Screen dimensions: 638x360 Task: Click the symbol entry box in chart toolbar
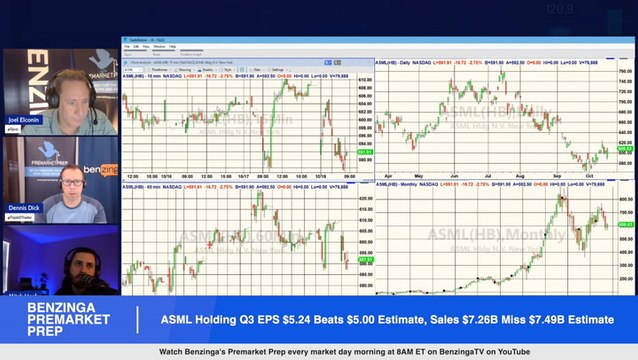(134, 70)
